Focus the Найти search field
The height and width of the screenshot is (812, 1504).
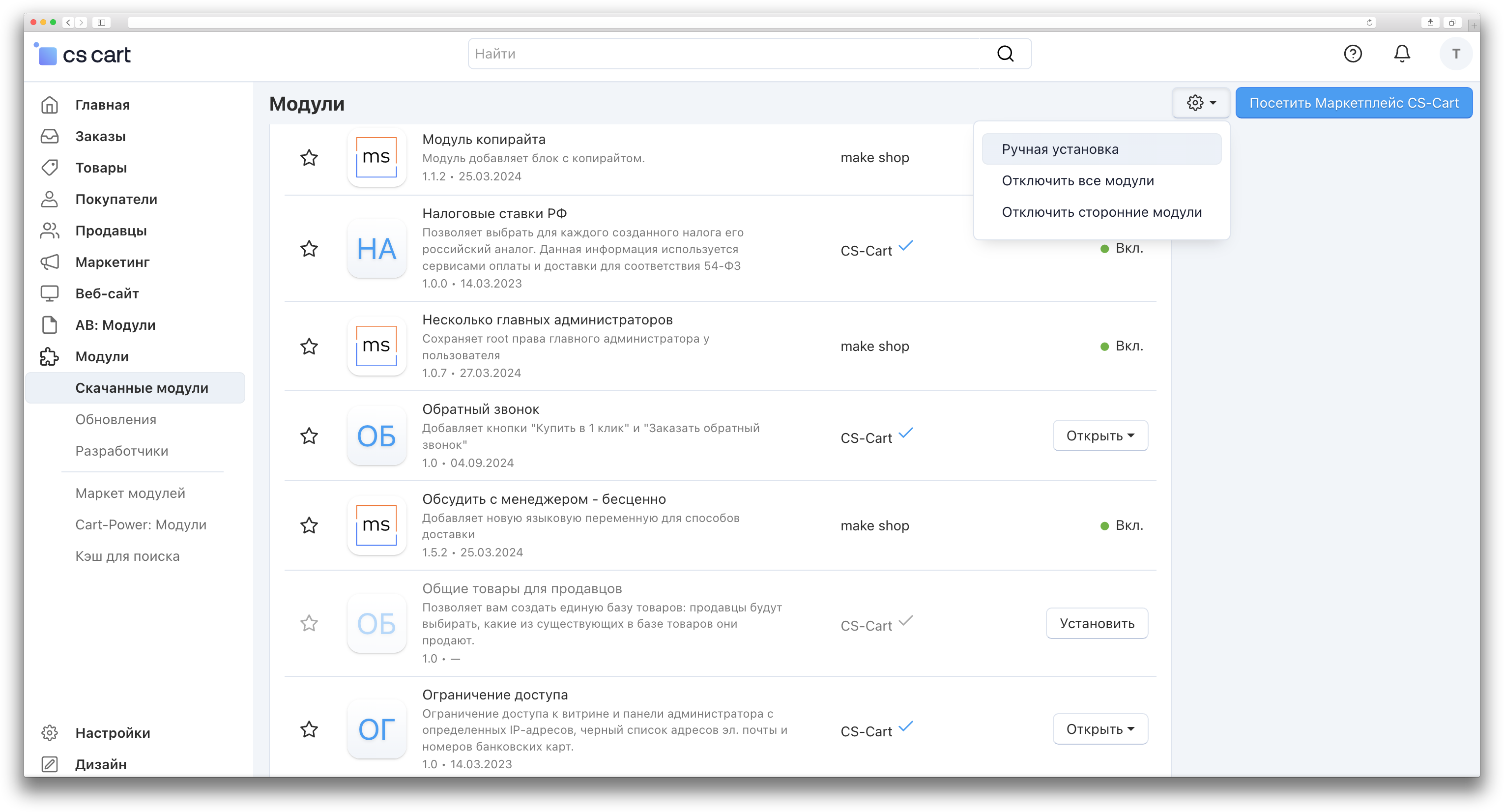pyautogui.click(x=724, y=54)
